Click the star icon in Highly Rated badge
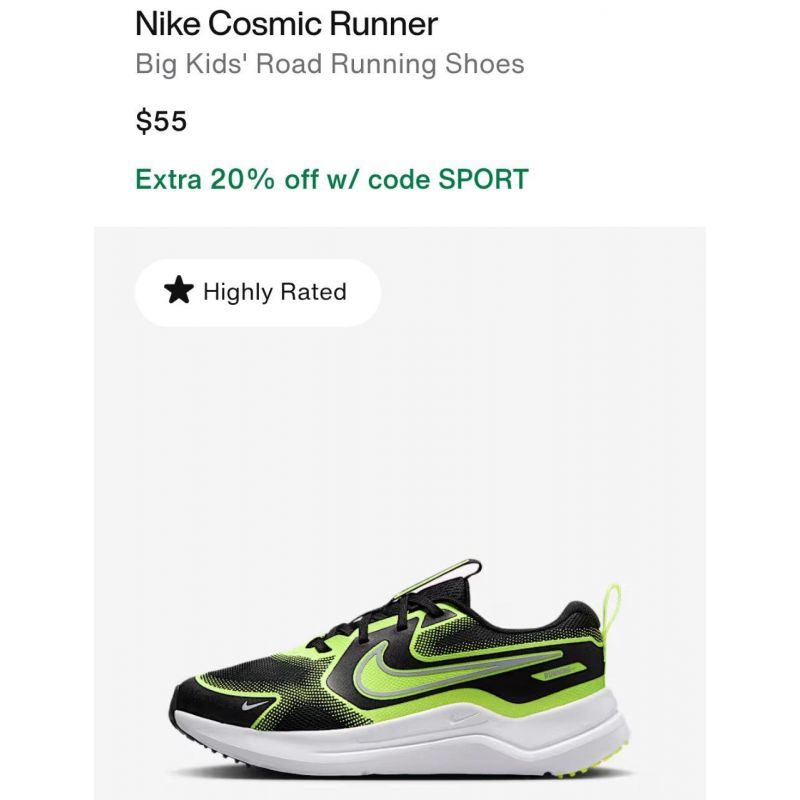Viewport: 800px width, 800px height. [x=179, y=290]
